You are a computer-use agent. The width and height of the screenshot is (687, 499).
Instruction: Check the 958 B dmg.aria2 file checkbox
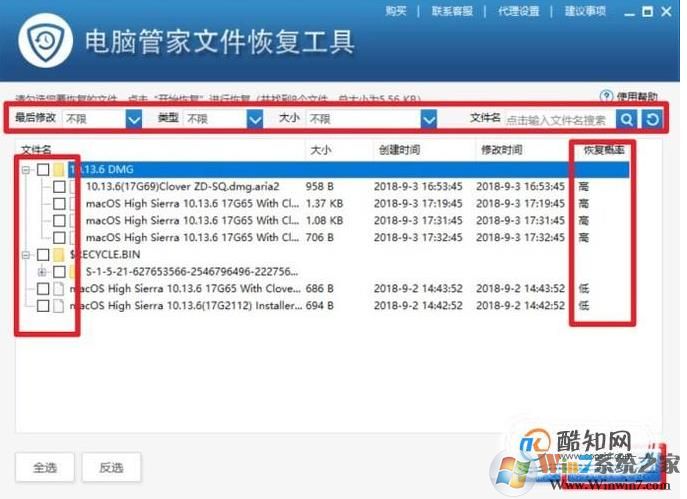click(59, 187)
